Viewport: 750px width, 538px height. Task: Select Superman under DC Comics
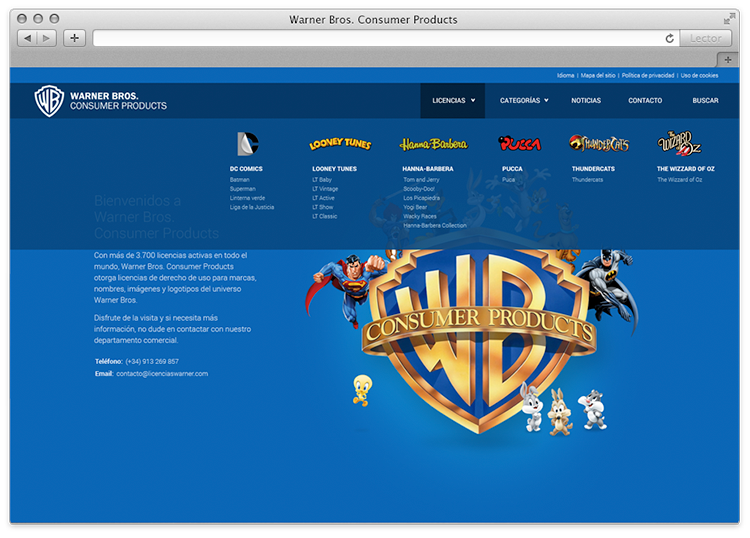pyautogui.click(x=243, y=189)
